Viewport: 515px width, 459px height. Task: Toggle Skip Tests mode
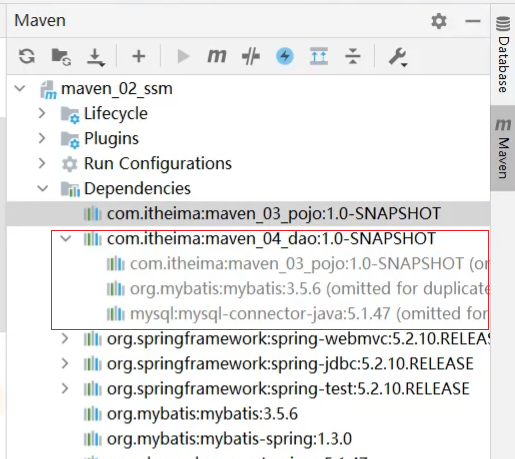click(251, 56)
